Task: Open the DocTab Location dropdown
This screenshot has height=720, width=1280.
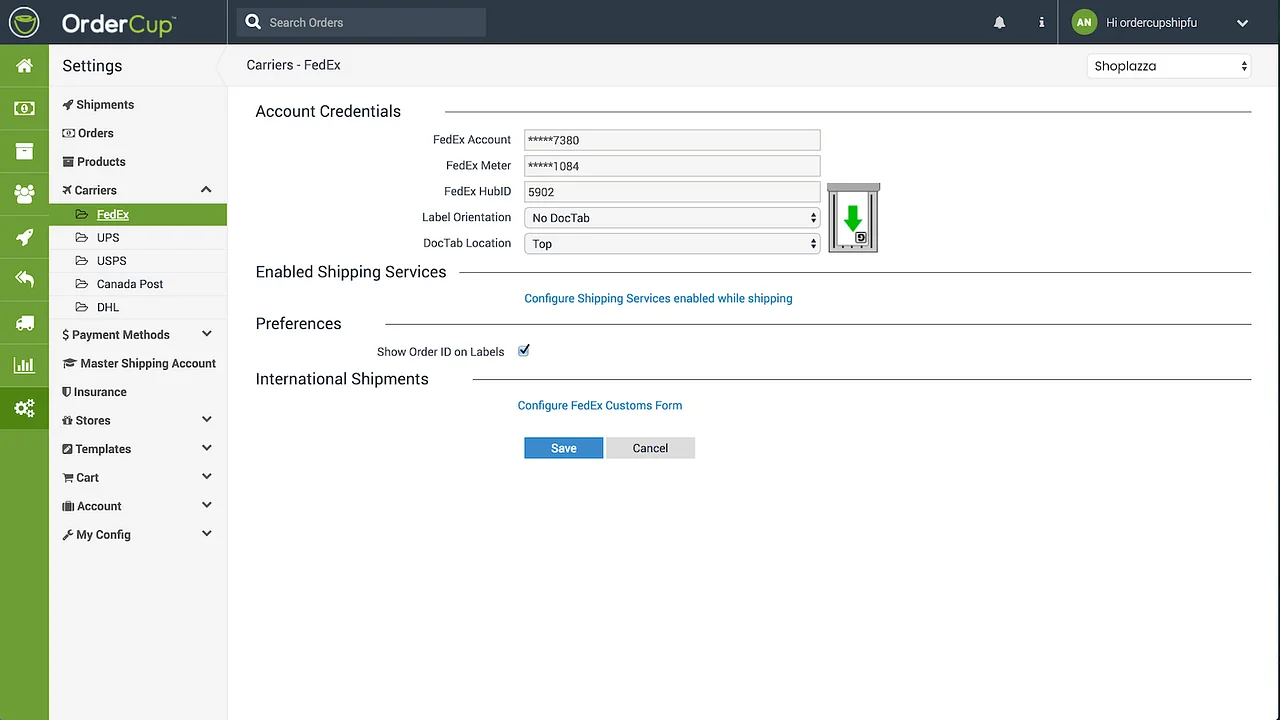Action: 672,244
